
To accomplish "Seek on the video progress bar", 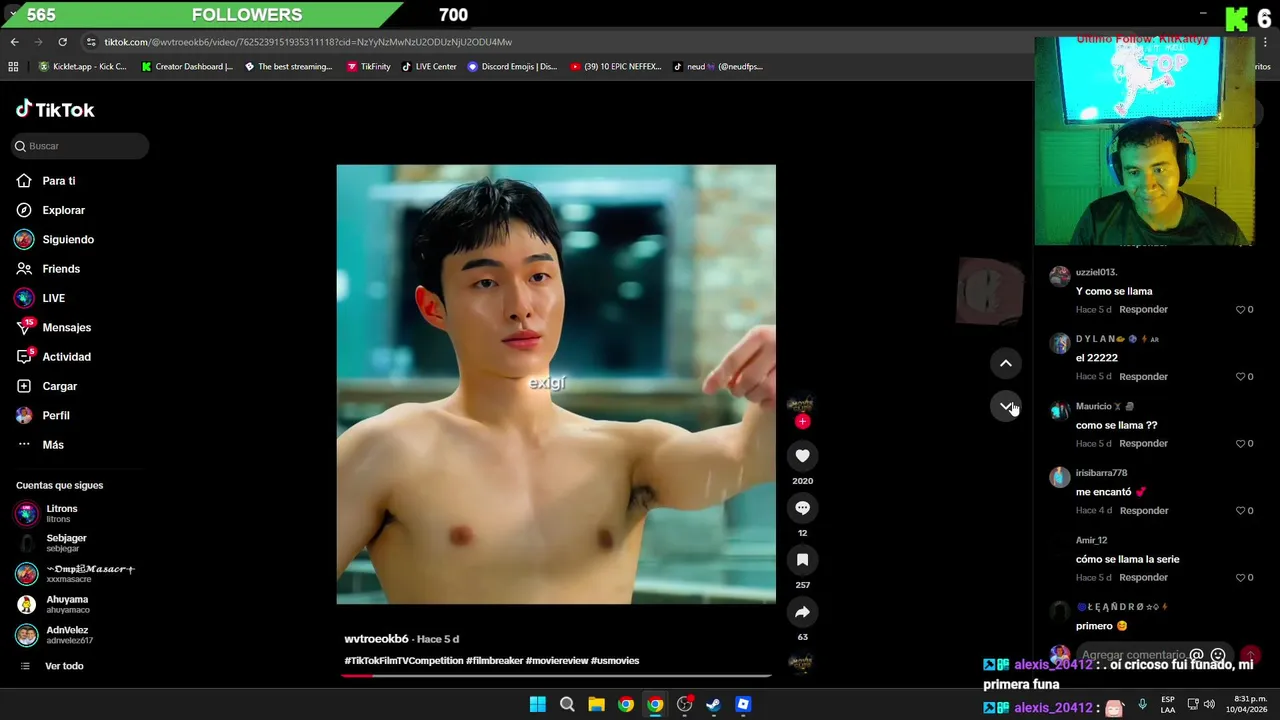I will [556, 675].
